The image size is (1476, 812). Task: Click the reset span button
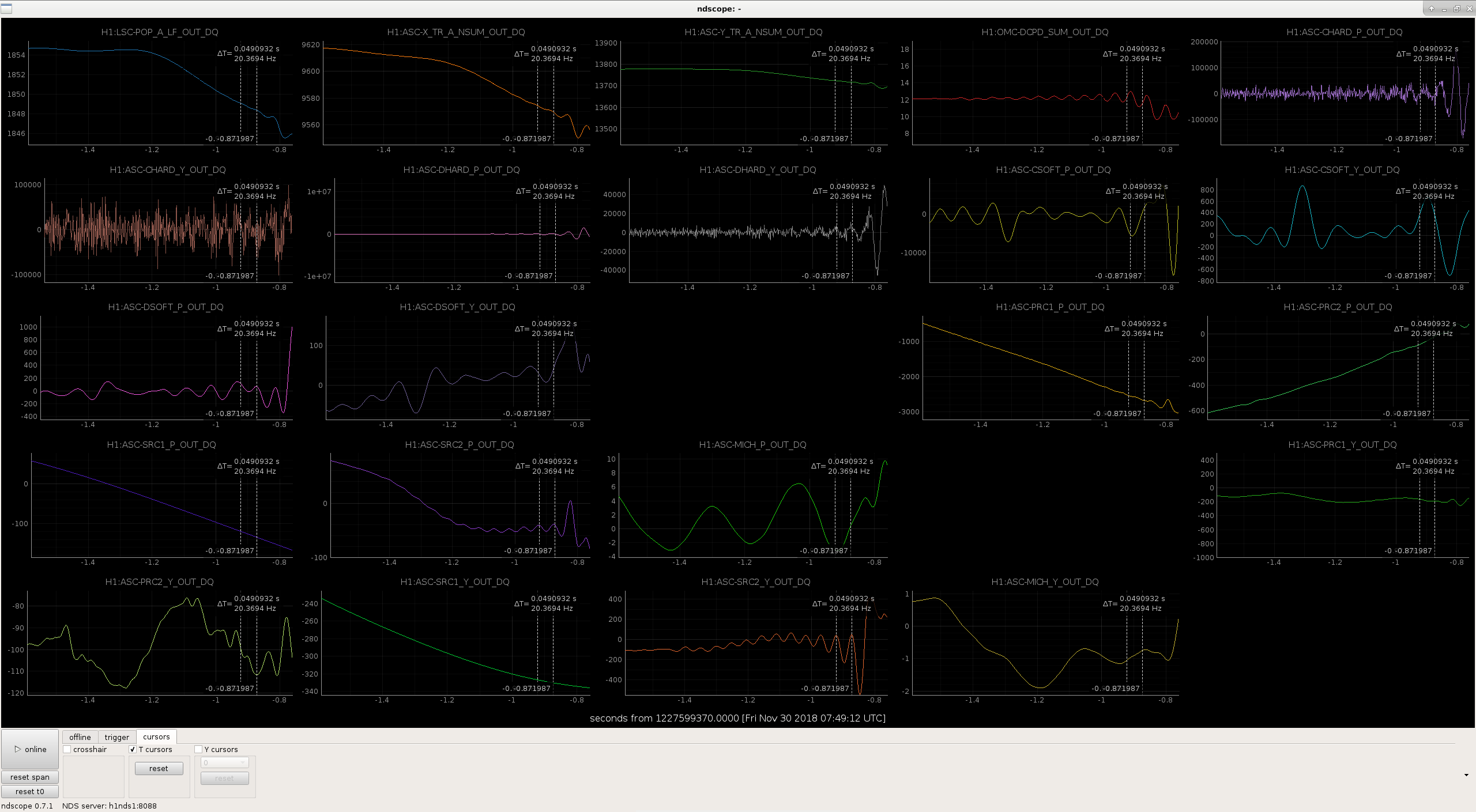tap(30, 777)
